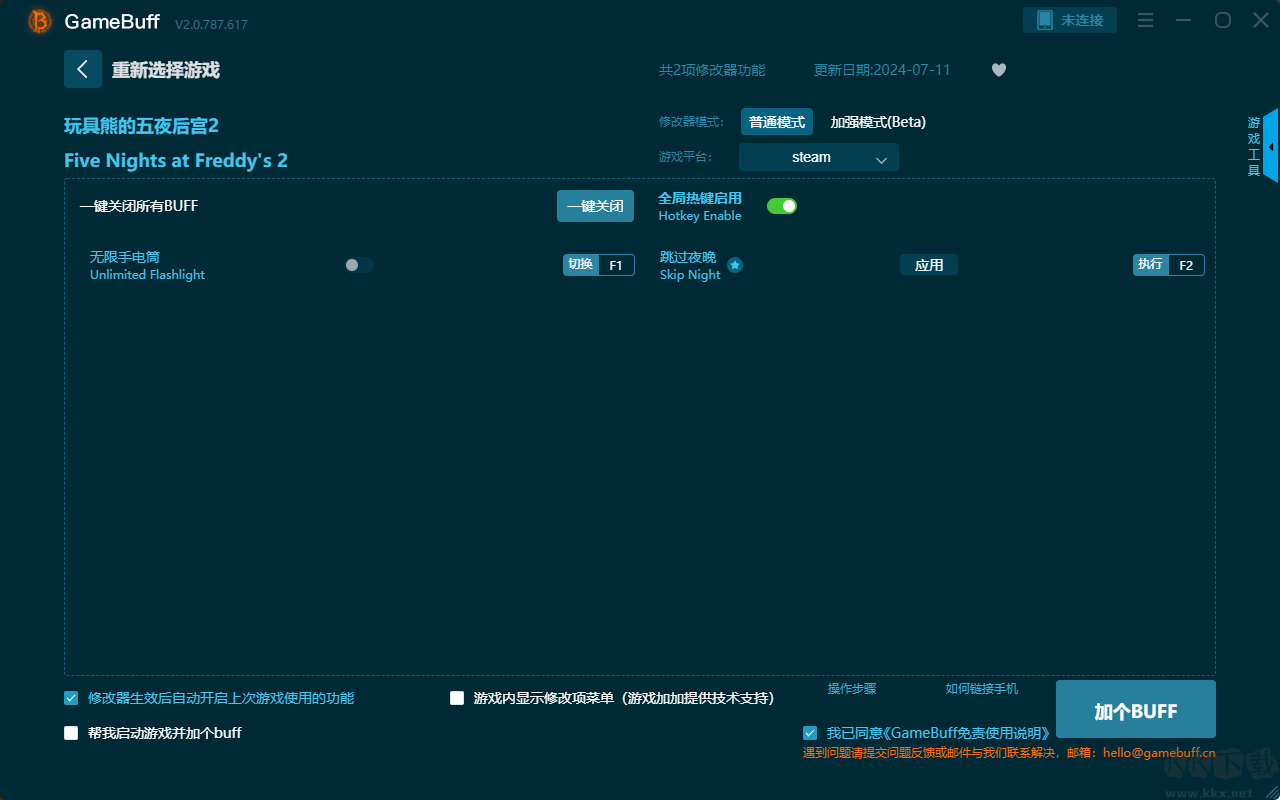Click the 共2项修改器功能 text
The image size is (1280, 800).
tap(712, 70)
